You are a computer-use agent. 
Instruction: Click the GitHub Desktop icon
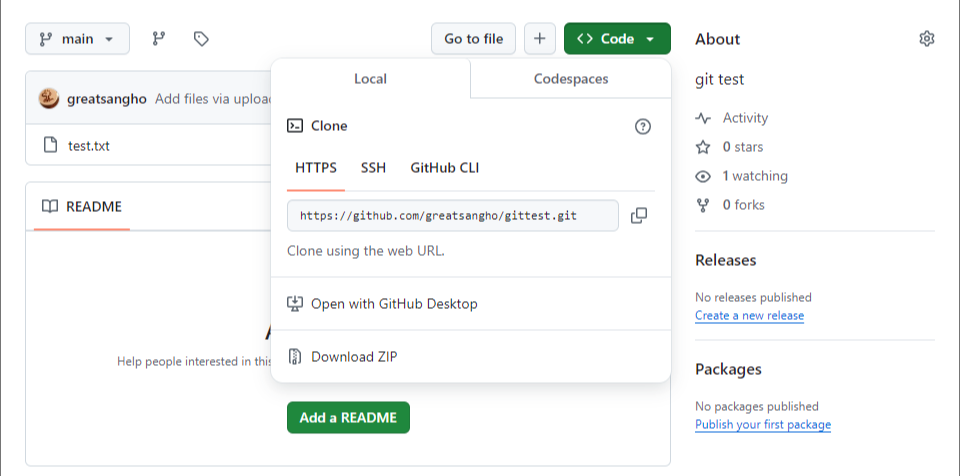click(x=295, y=304)
